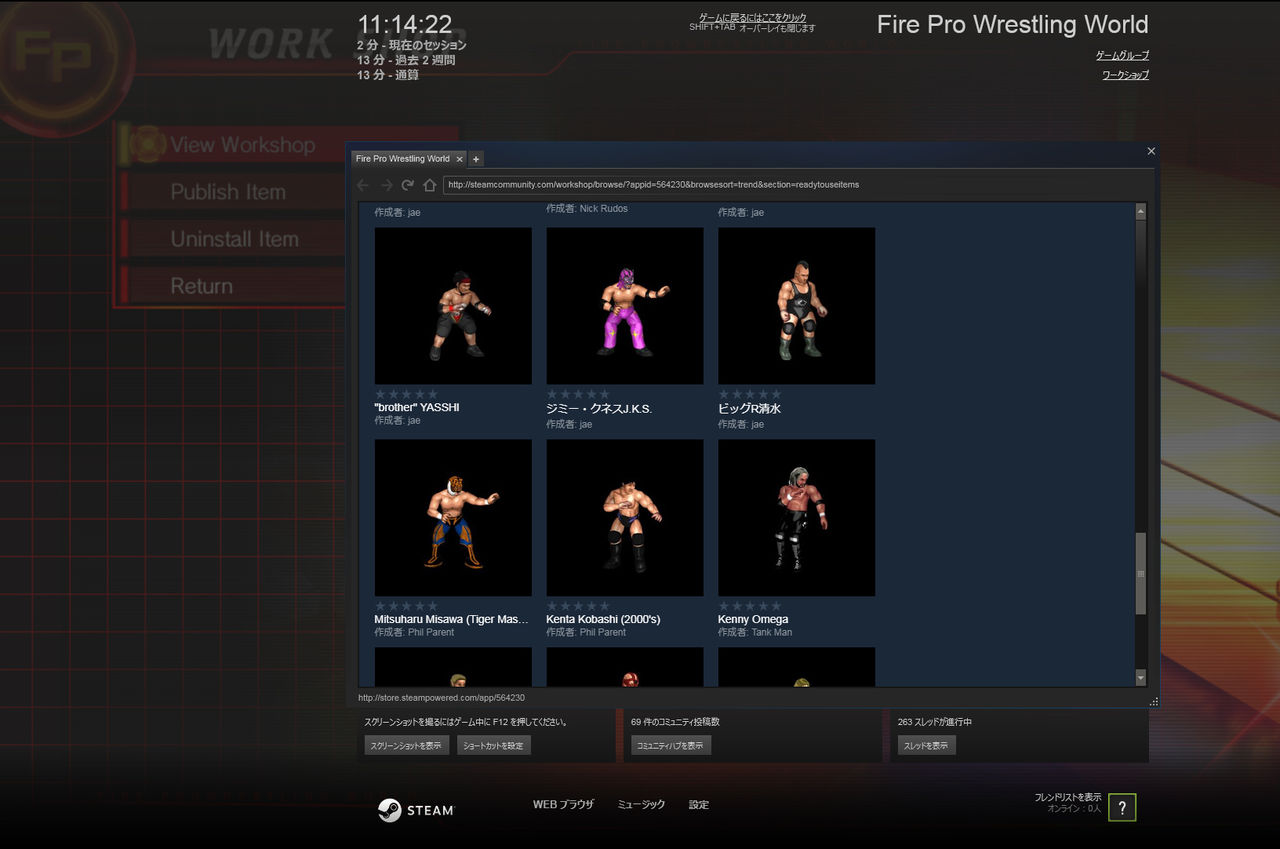
Task: Click the Fire Pro Wrestling World title
Action: (1012, 25)
